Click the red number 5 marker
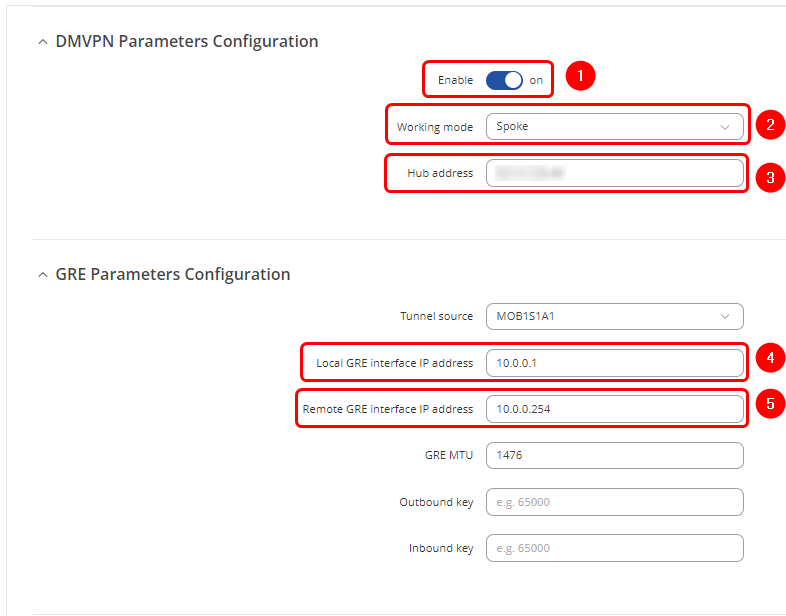 pyautogui.click(x=770, y=404)
